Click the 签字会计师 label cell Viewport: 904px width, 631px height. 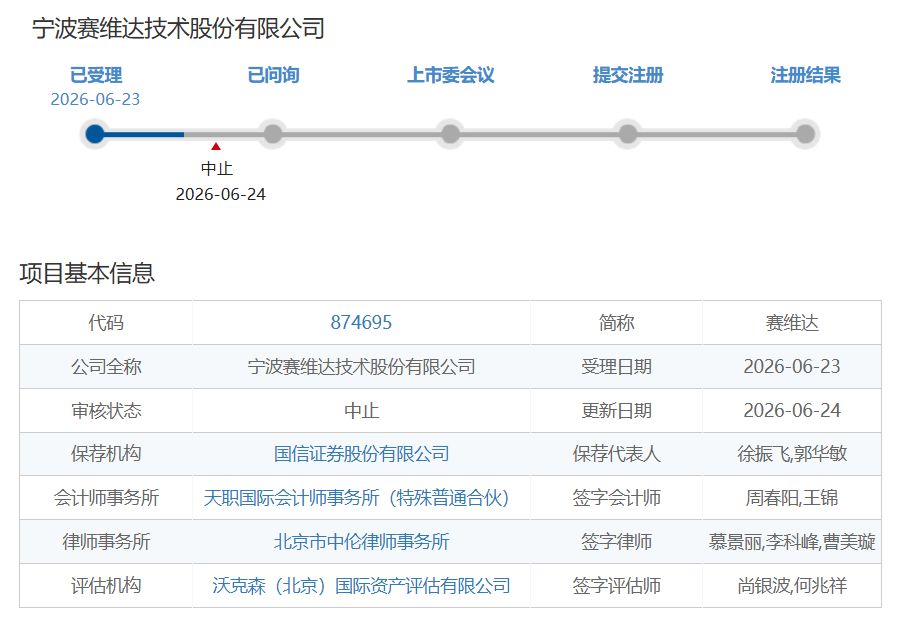click(x=616, y=498)
